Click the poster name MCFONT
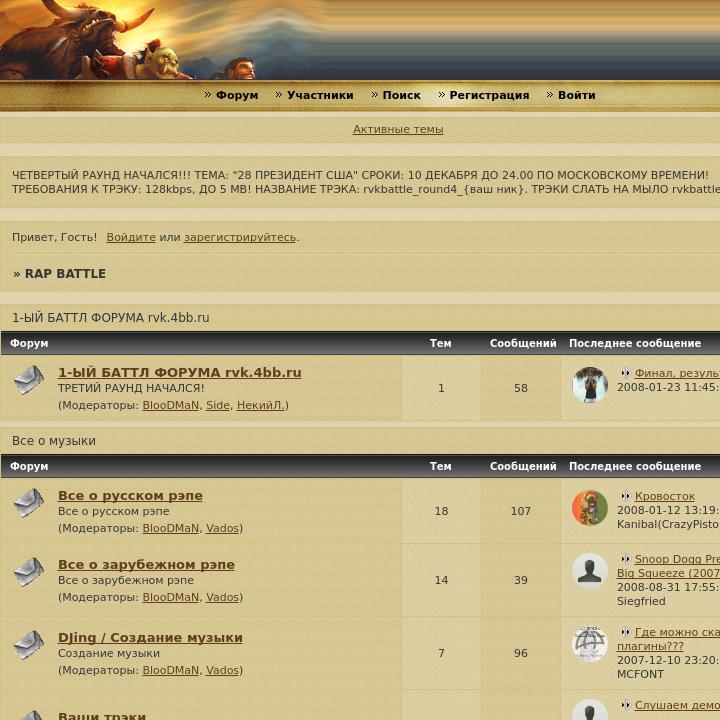The width and height of the screenshot is (720, 720). point(640,674)
